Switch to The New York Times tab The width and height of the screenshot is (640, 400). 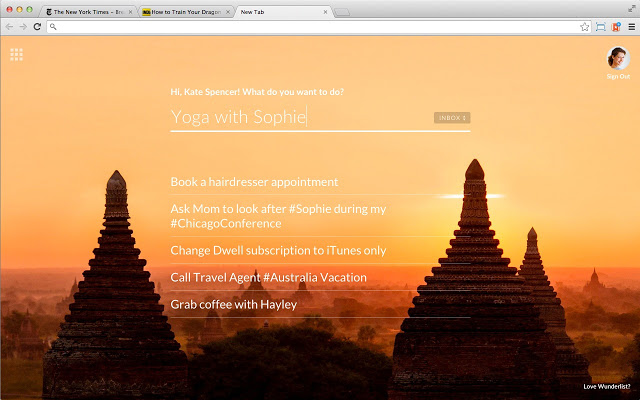tap(88, 12)
